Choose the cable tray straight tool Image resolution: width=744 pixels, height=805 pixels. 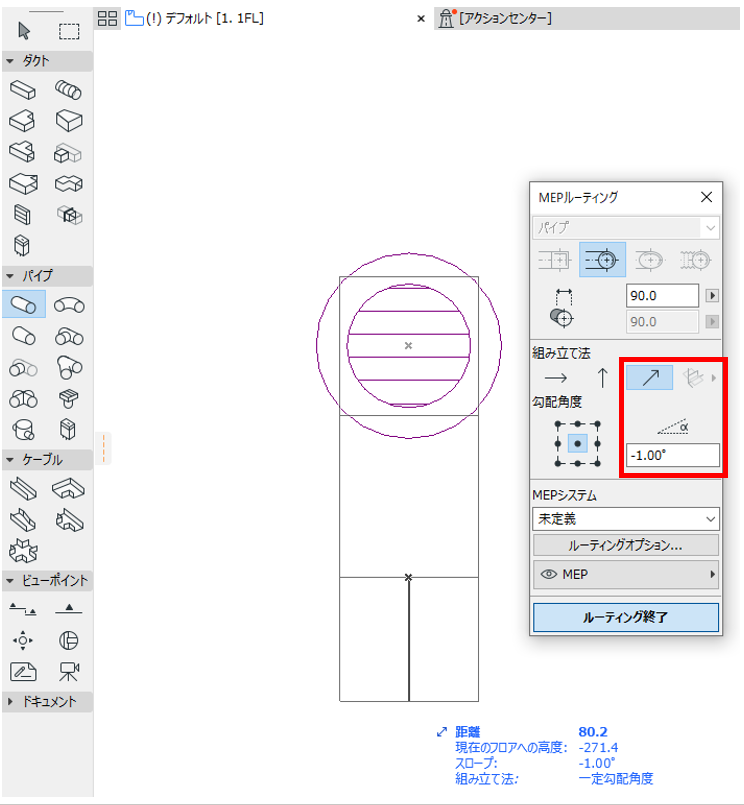pyautogui.click(x=23, y=488)
